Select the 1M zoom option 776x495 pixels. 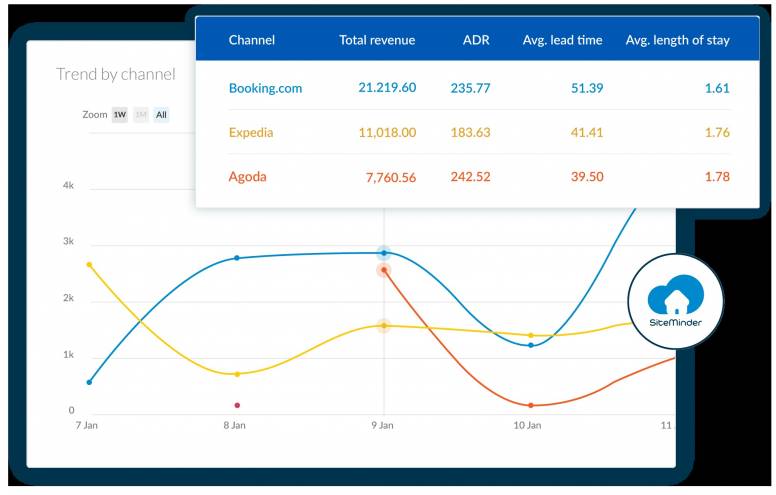(x=141, y=115)
